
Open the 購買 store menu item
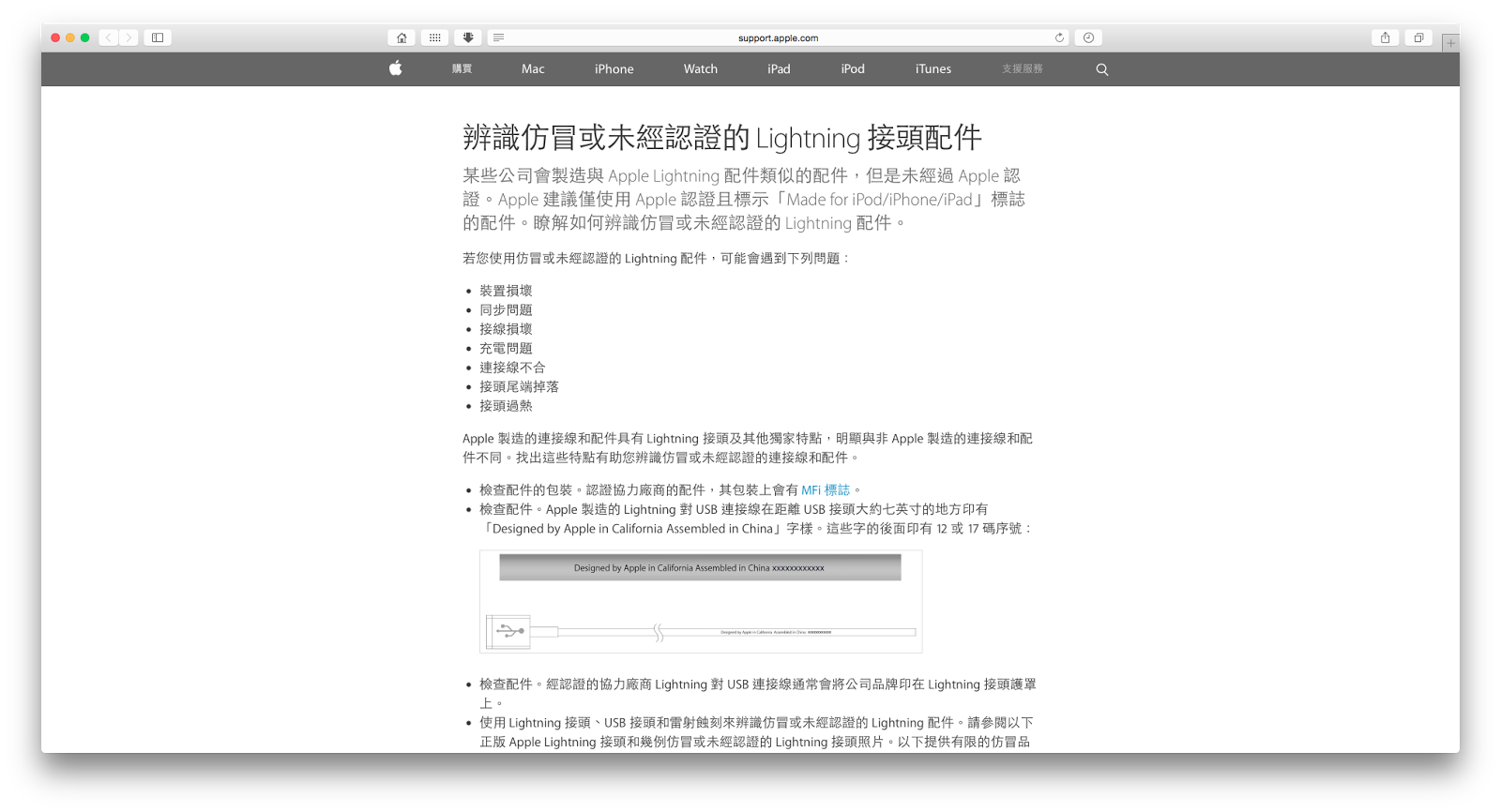pyautogui.click(x=462, y=69)
